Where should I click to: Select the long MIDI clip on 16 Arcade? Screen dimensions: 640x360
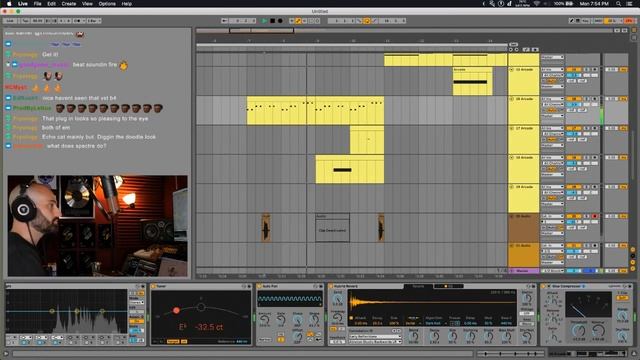(315, 110)
